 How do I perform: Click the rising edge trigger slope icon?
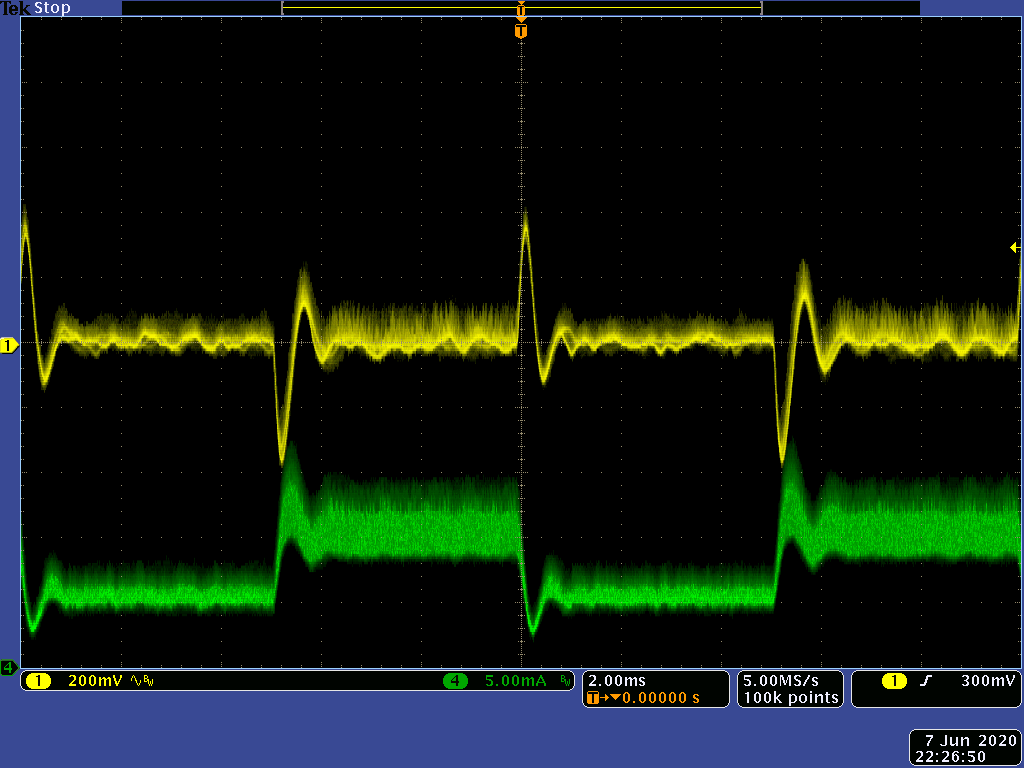click(925, 681)
